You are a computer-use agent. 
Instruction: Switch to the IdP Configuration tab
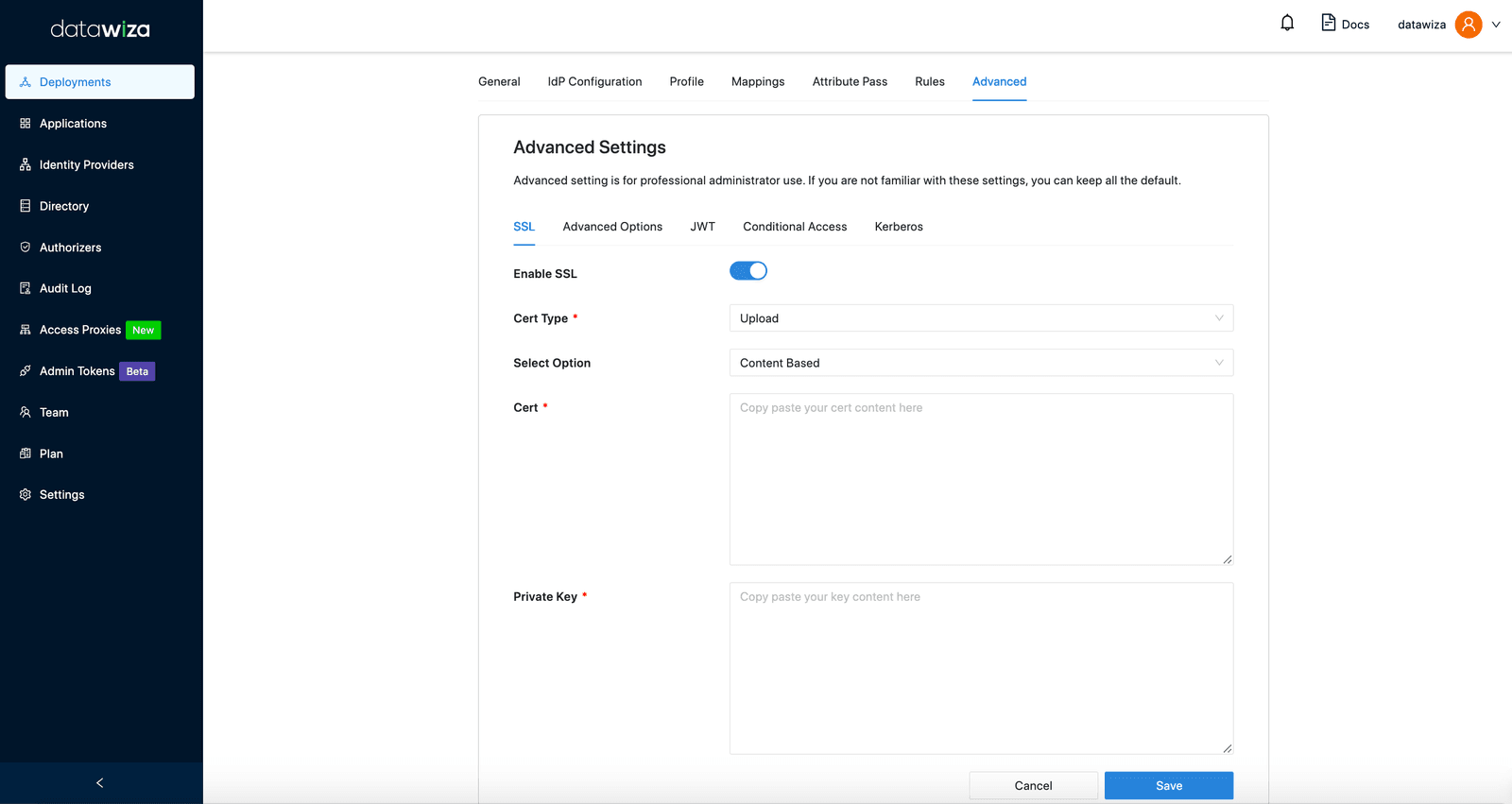[594, 81]
